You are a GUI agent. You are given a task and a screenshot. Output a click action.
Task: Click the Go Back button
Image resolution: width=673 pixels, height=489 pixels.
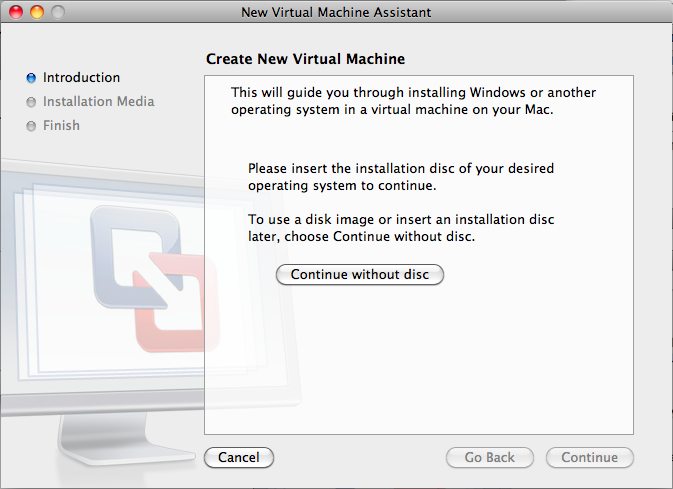(490, 457)
